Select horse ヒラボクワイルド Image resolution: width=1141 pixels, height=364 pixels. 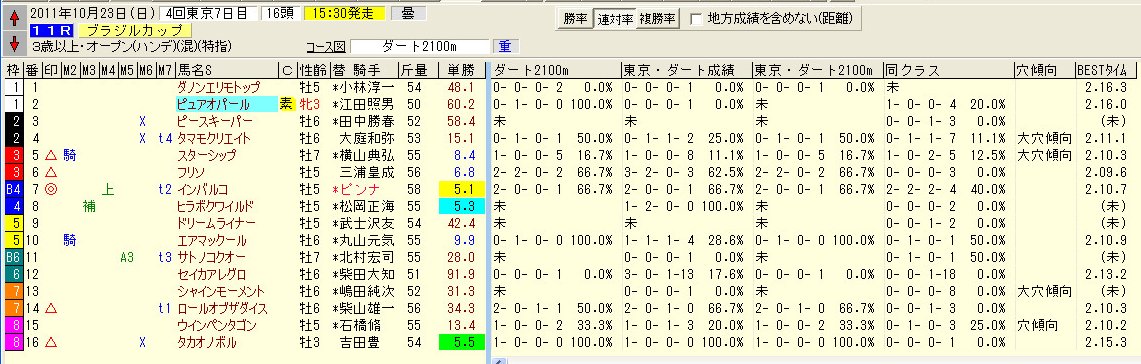pyautogui.click(x=217, y=206)
